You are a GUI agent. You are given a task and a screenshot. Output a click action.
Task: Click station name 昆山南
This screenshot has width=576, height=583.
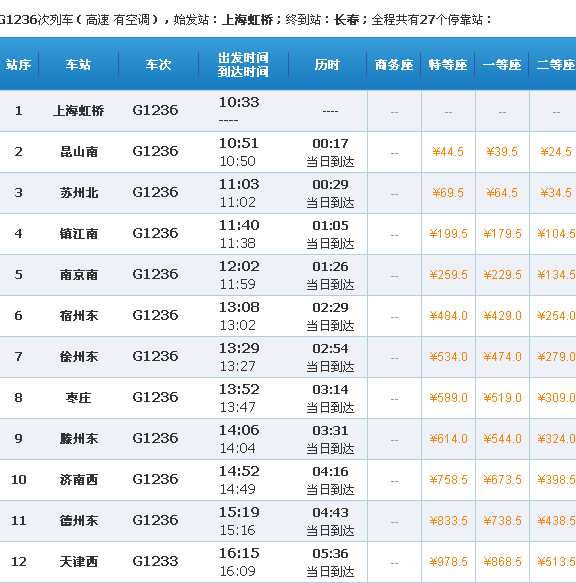coord(79,151)
